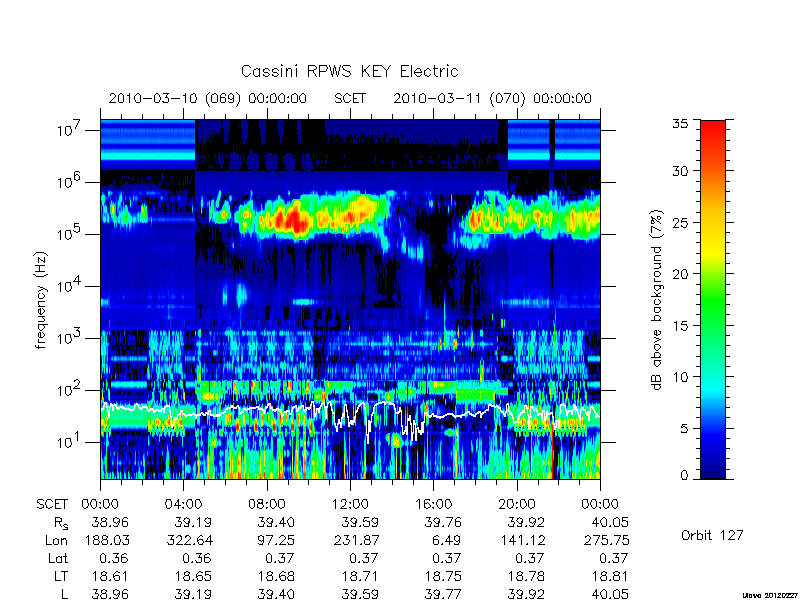This screenshot has height=600, width=800.
Task: Click the 10^3 frequency tick label
Action: (70, 338)
